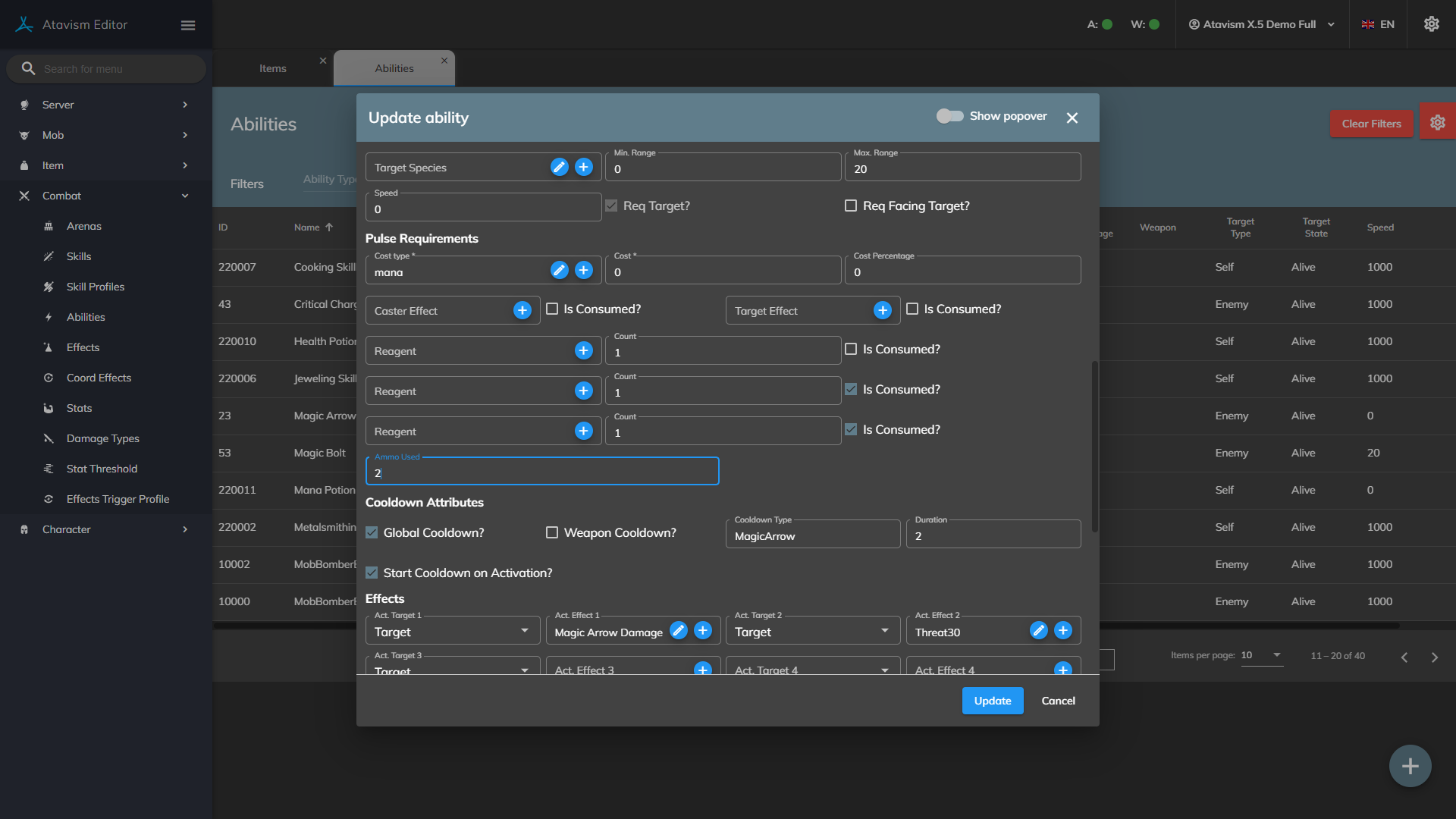Open the Act. Target 1 dropdown
Screen dimensions: 1456x819
click(x=453, y=631)
